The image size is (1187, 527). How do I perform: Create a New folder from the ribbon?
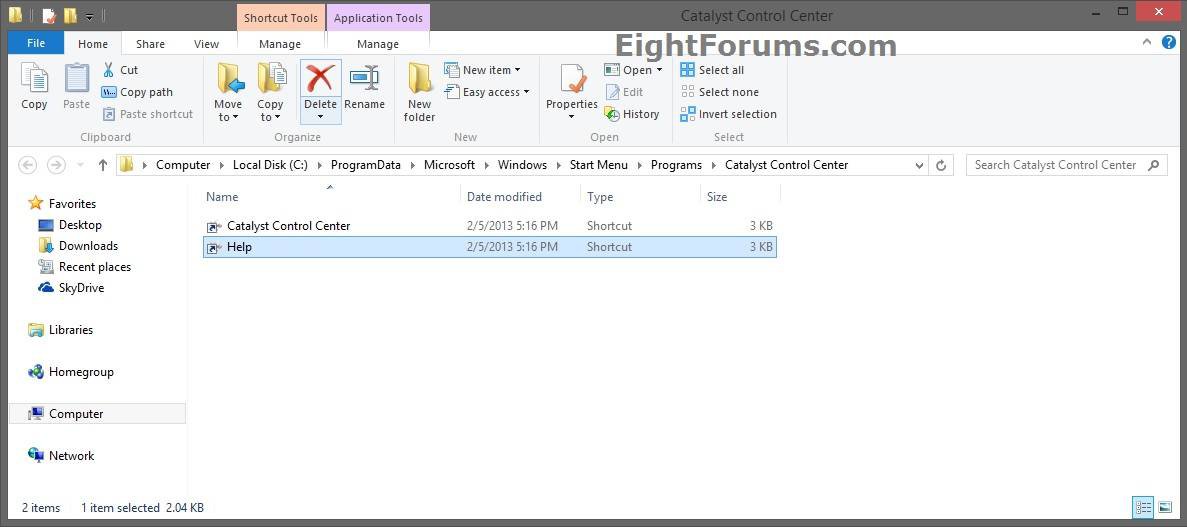[x=419, y=92]
